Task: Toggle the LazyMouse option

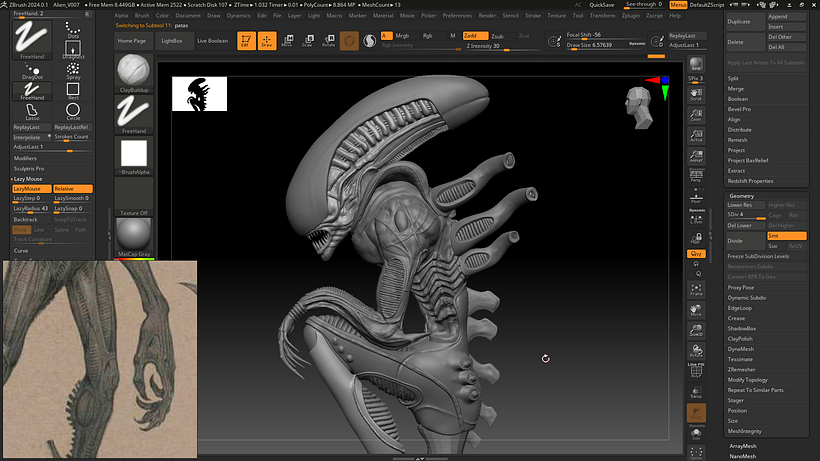Action: coord(32,189)
